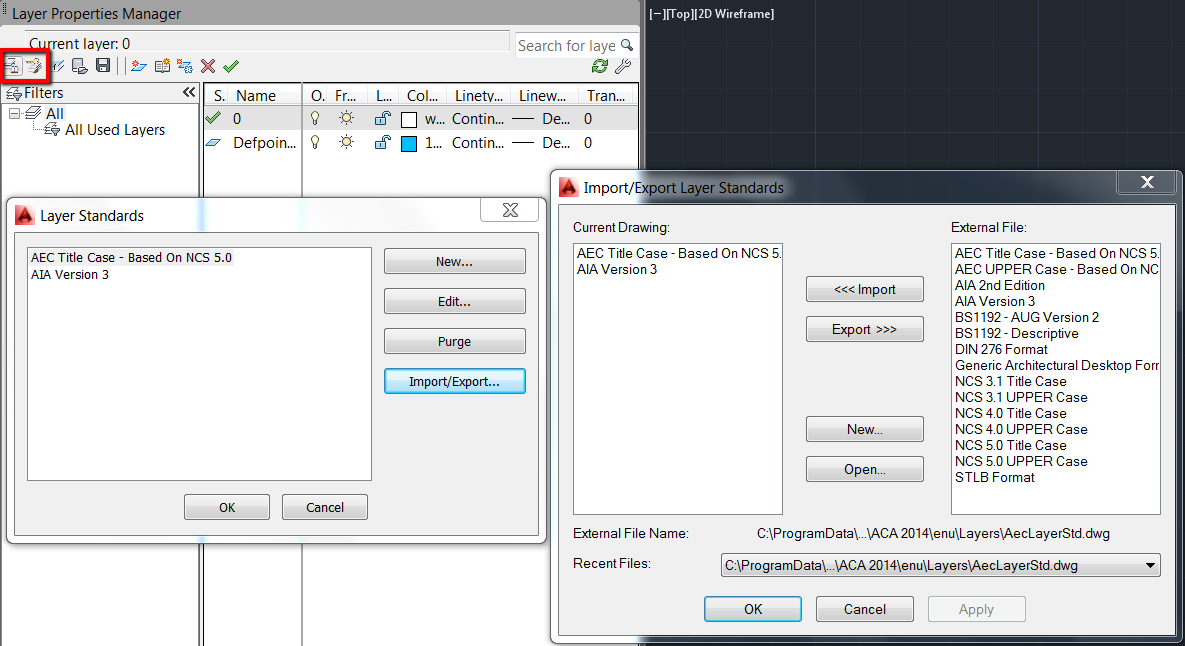This screenshot has height=646, width=1185.
Task: Toggle the On light bulb for layer 0
Action: [x=315, y=119]
